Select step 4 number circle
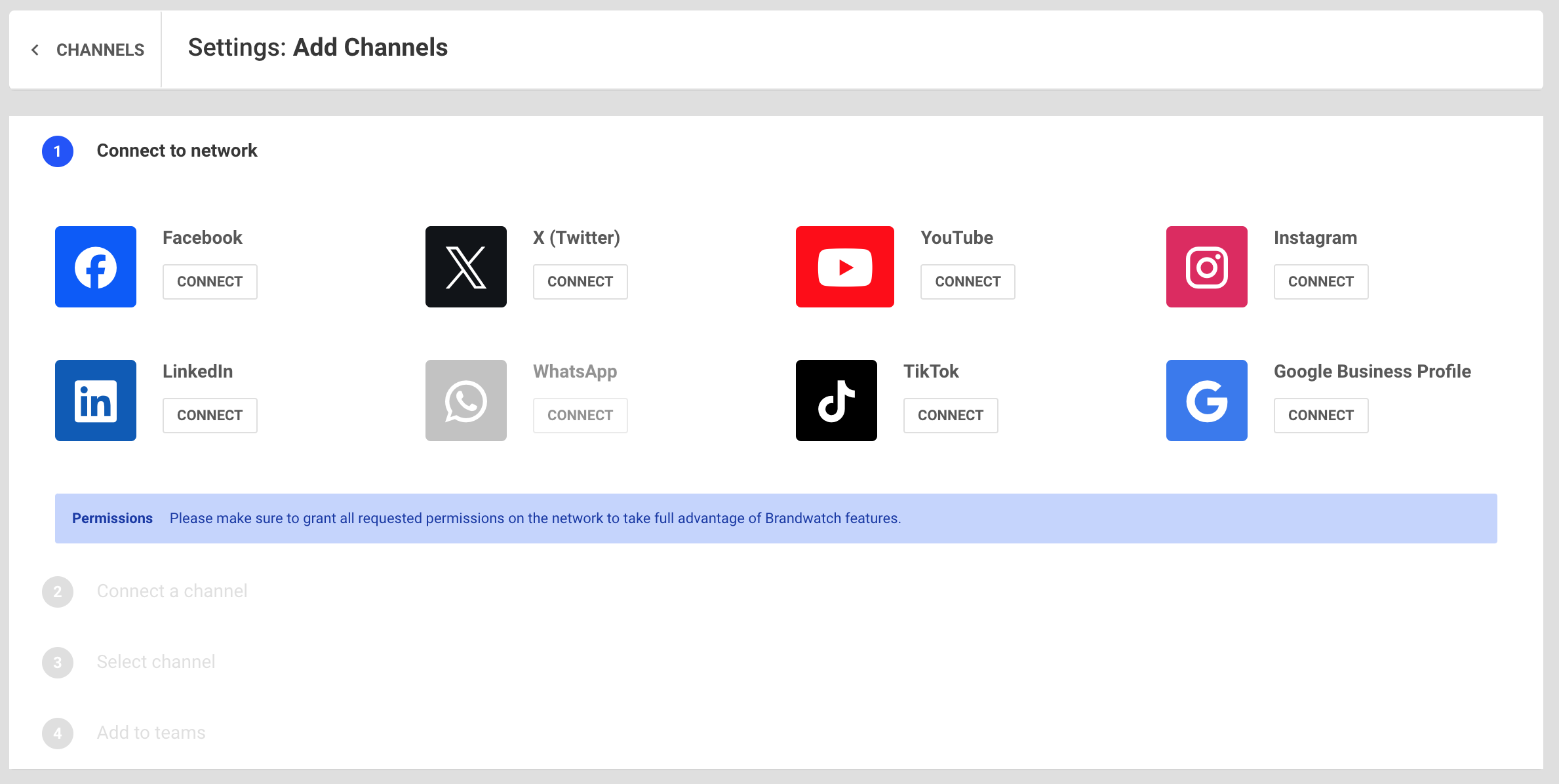Image resolution: width=1559 pixels, height=784 pixels. point(58,734)
